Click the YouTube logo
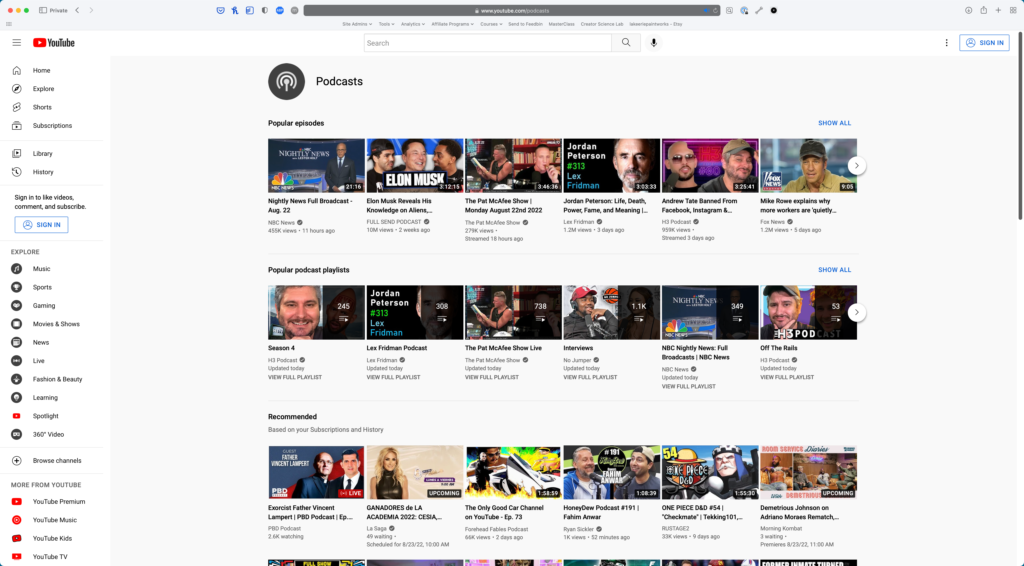 coord(54,43)
